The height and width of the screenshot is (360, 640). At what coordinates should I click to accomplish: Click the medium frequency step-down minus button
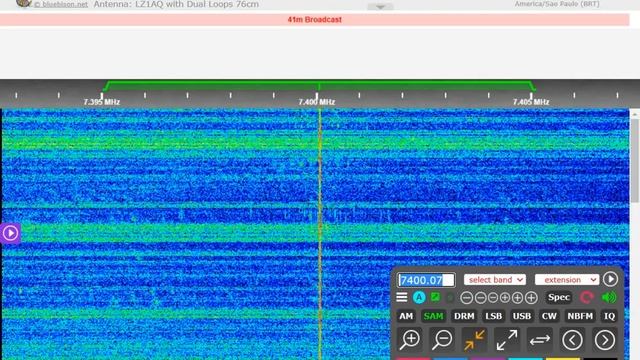pyautogui.click(x=480, y=298)
